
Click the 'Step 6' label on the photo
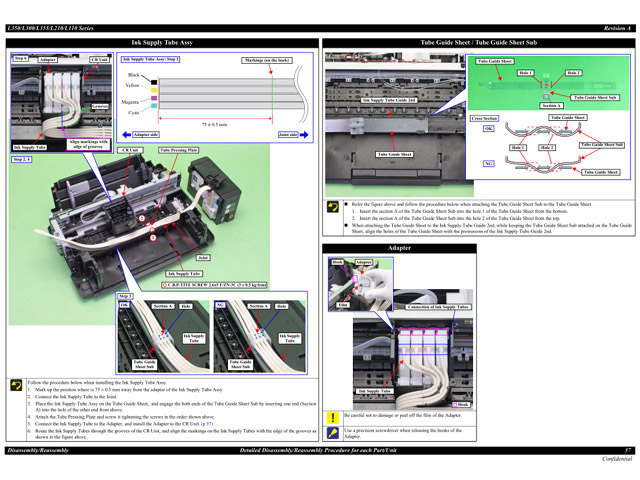pyautogui.click(x=20, y=59)
